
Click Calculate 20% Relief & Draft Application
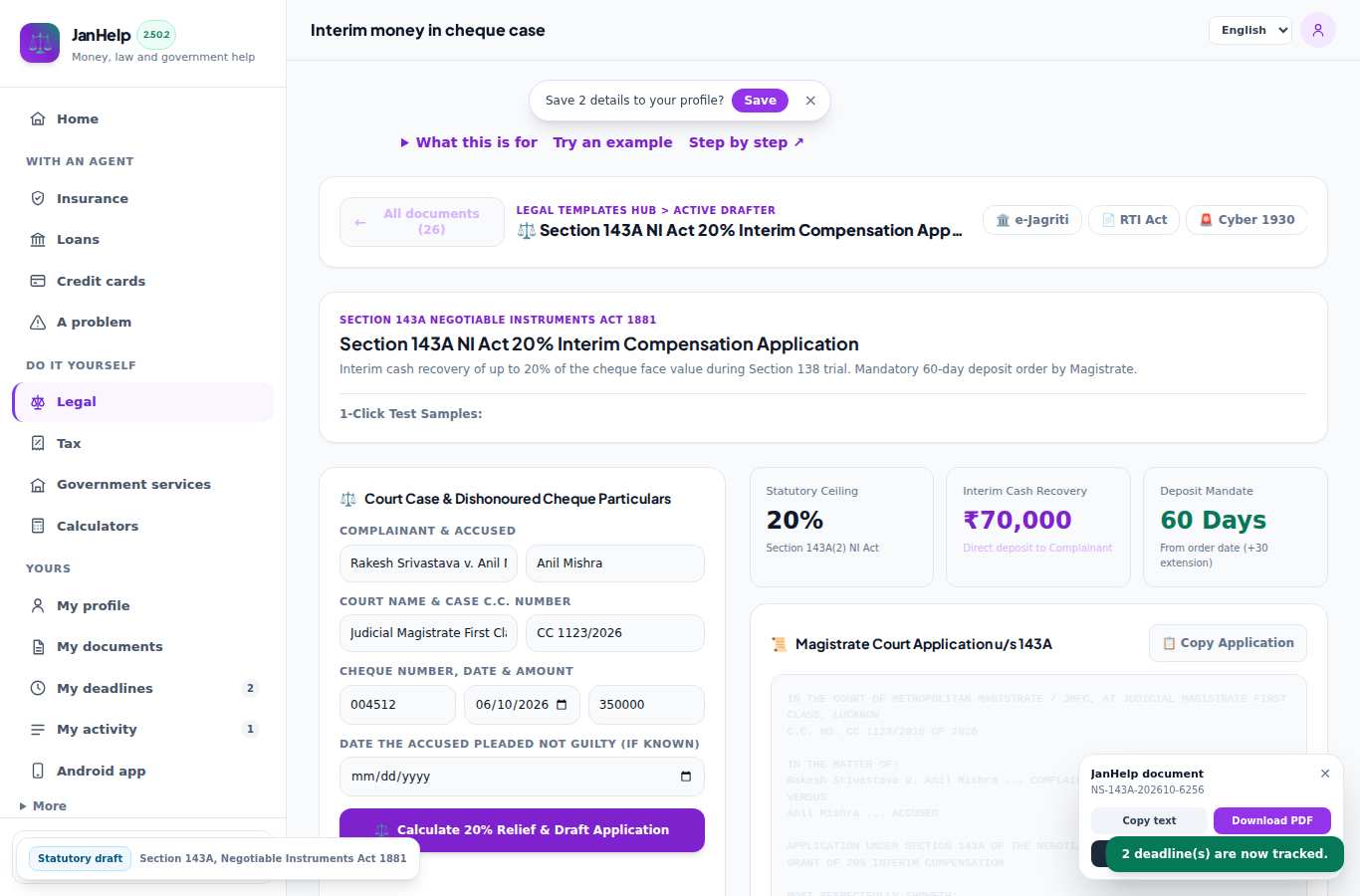(522, 830)
